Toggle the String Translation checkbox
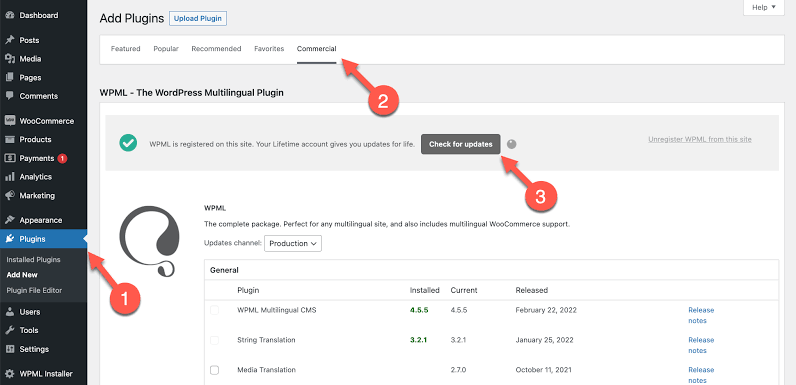This screenshot has width=796, height=385. tap(214, 340)
